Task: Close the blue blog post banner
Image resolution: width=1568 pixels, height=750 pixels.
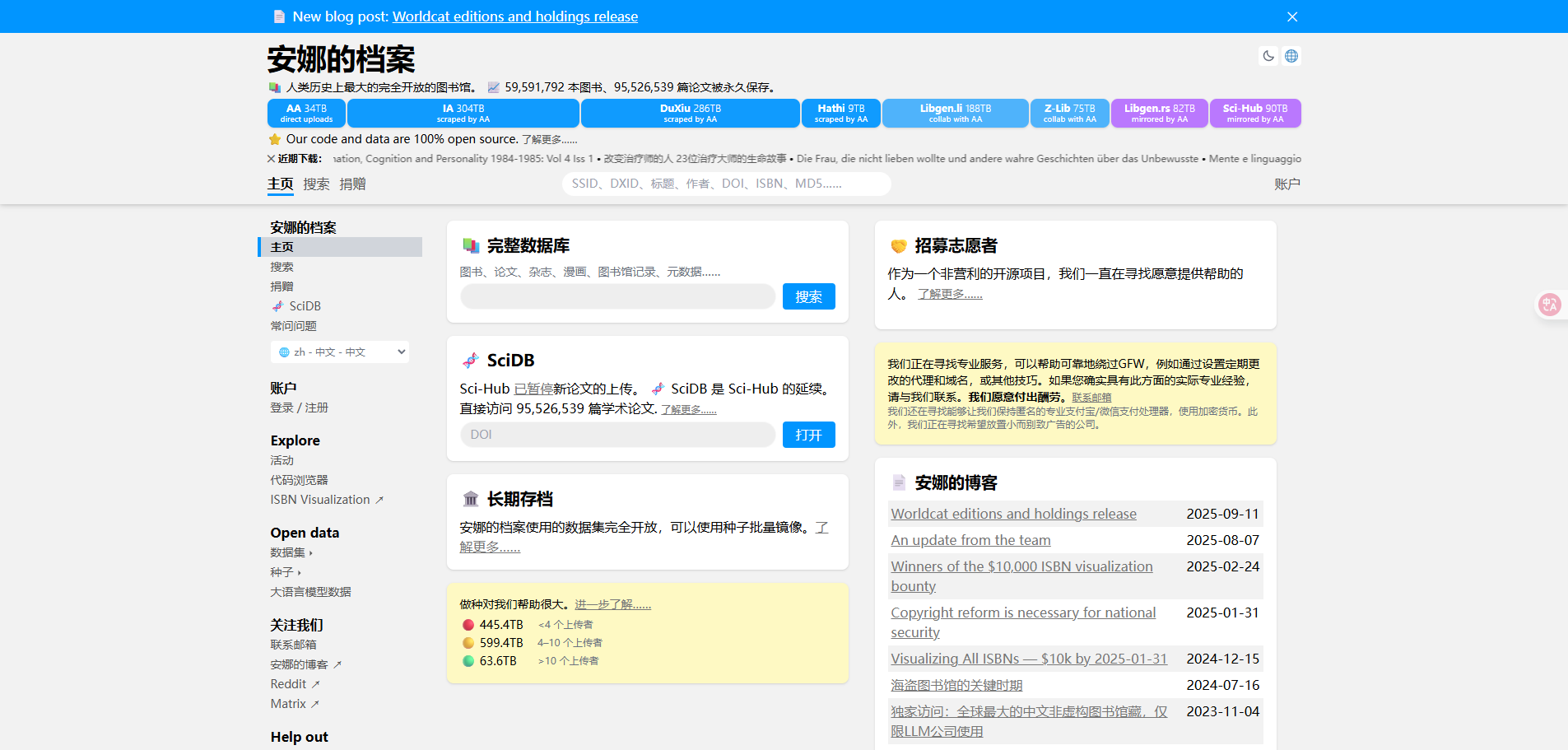Action: [x=1292, y=16]
